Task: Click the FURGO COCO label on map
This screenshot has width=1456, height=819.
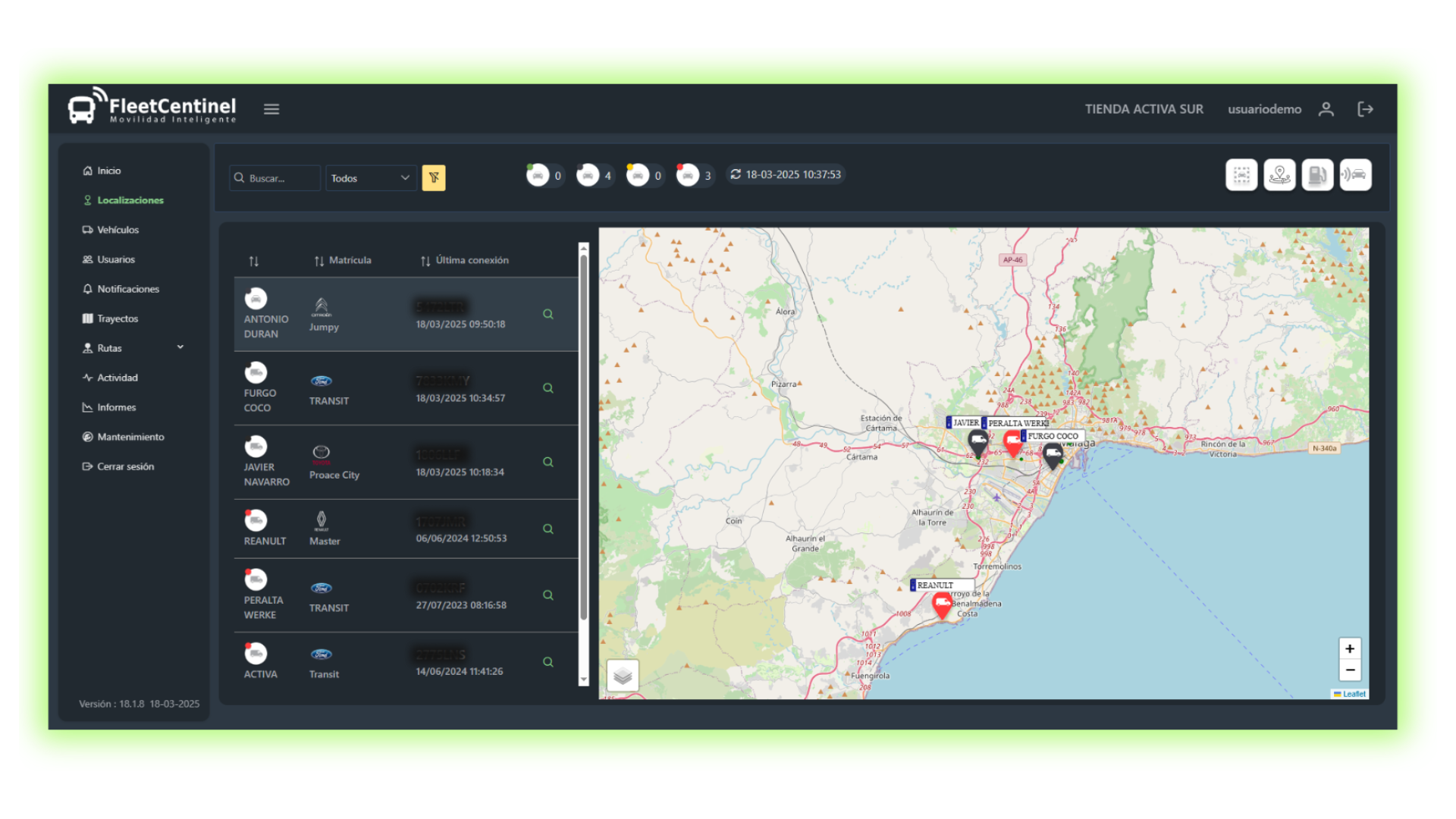Action: point(1053,436)
